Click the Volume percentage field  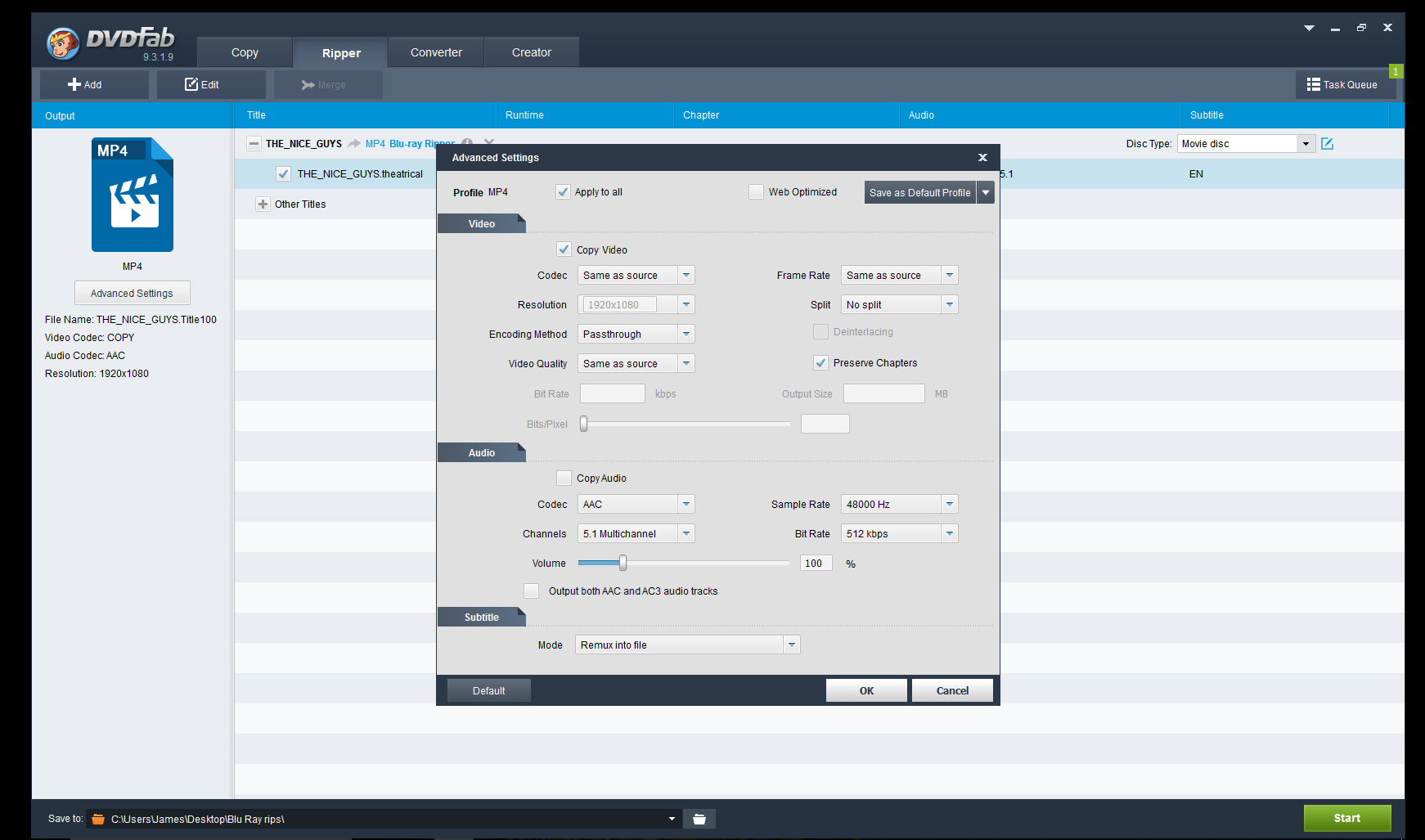tap(816, 564)
